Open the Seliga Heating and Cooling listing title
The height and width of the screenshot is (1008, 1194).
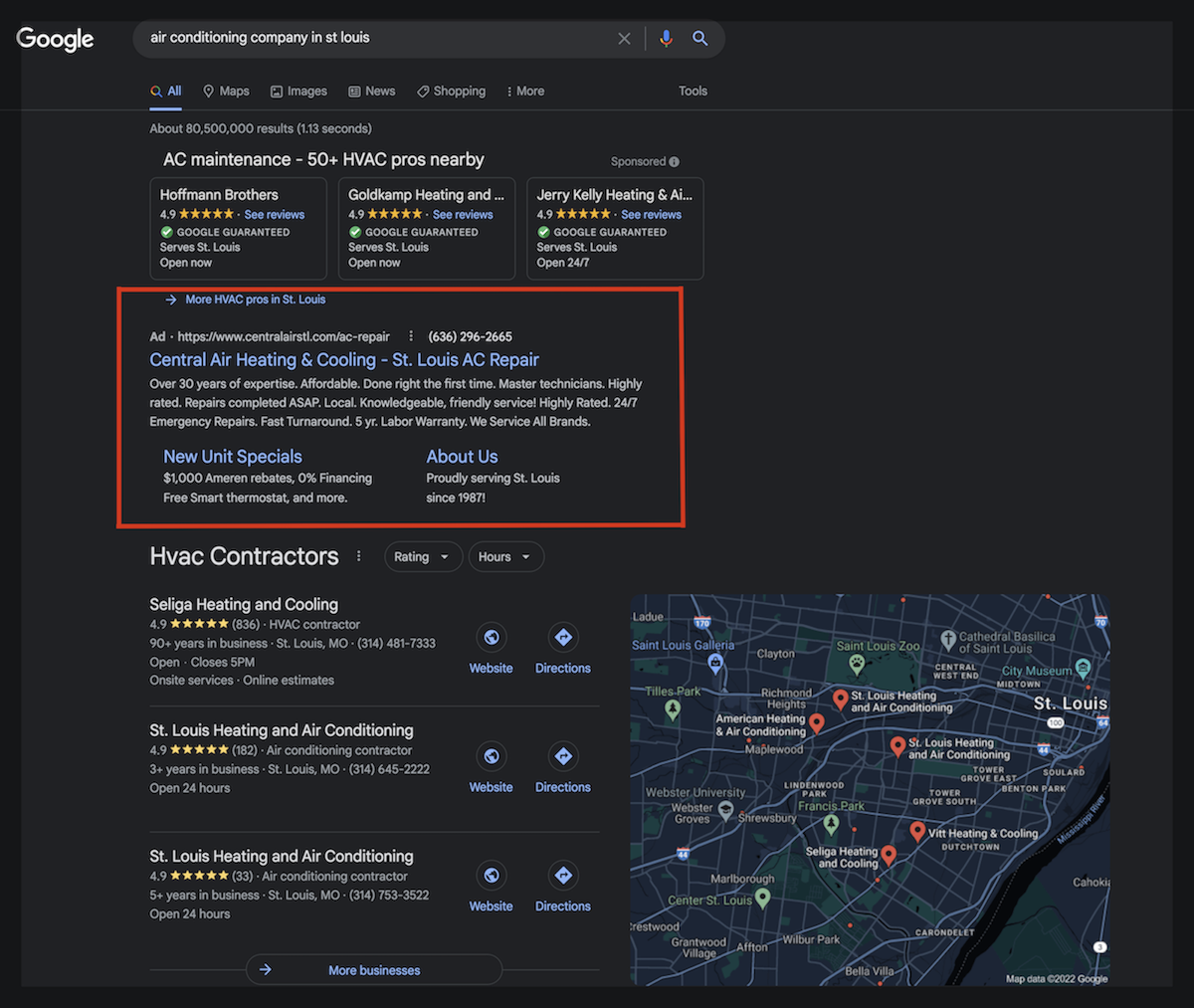tap(244, 604)
